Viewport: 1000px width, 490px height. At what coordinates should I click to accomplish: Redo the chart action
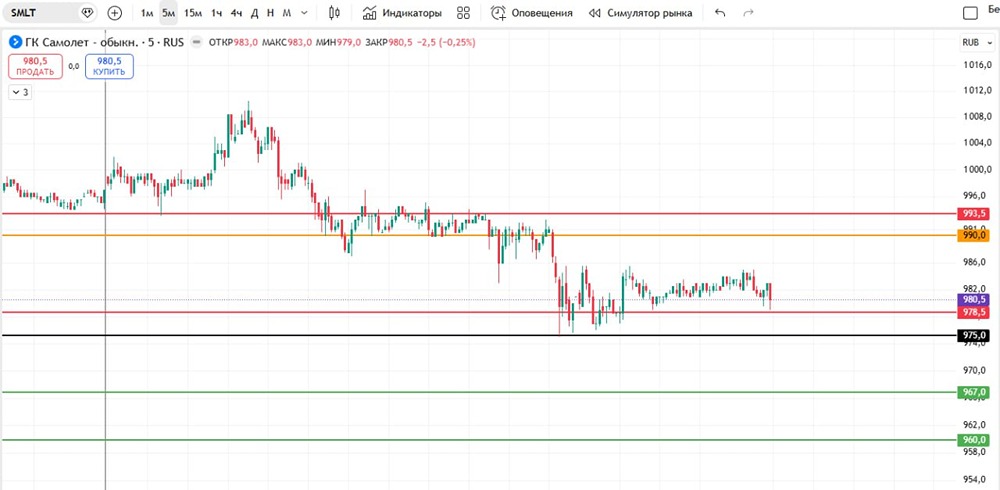tap(749, 13)
